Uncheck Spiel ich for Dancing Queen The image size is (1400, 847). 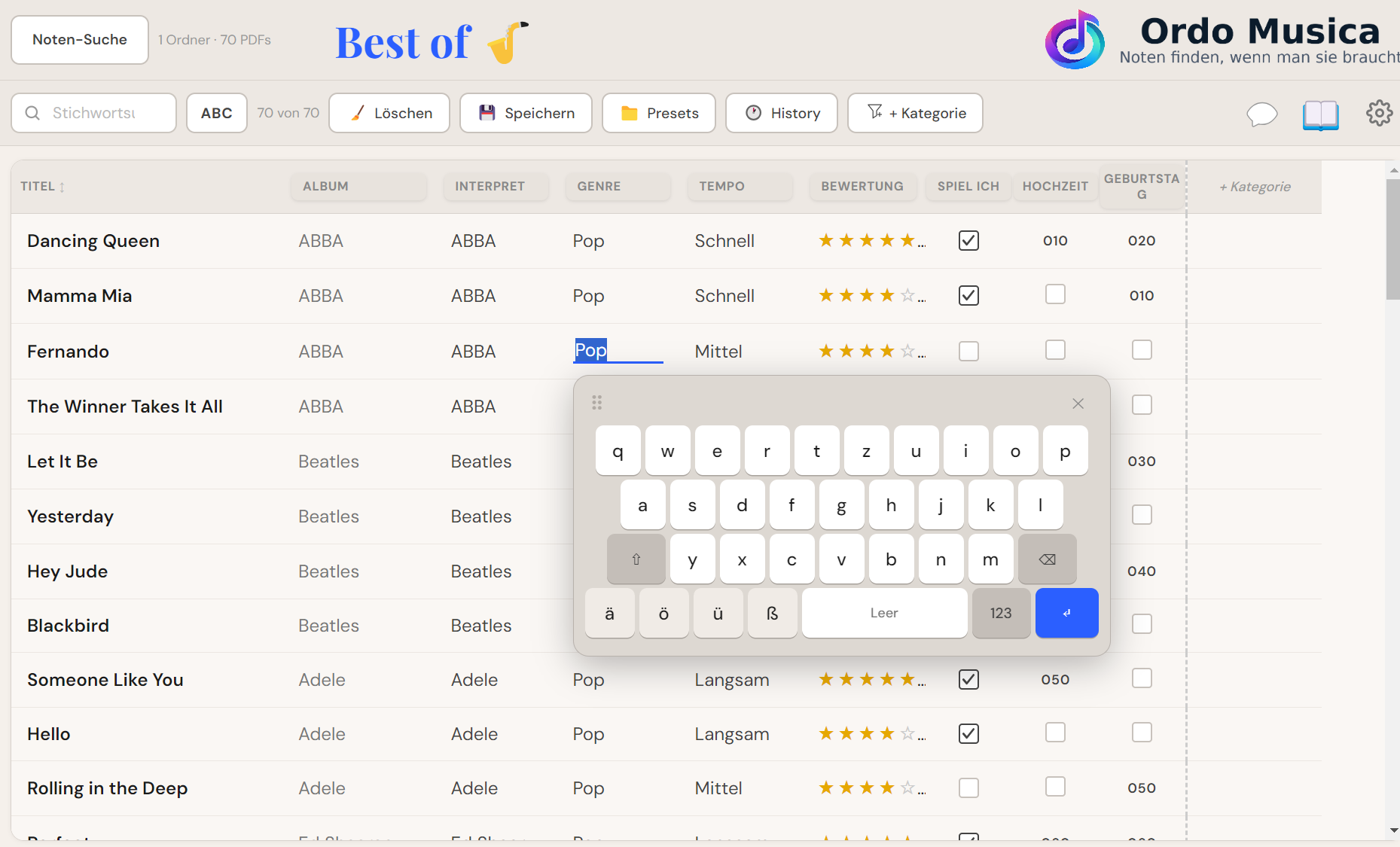click(968, 241)
